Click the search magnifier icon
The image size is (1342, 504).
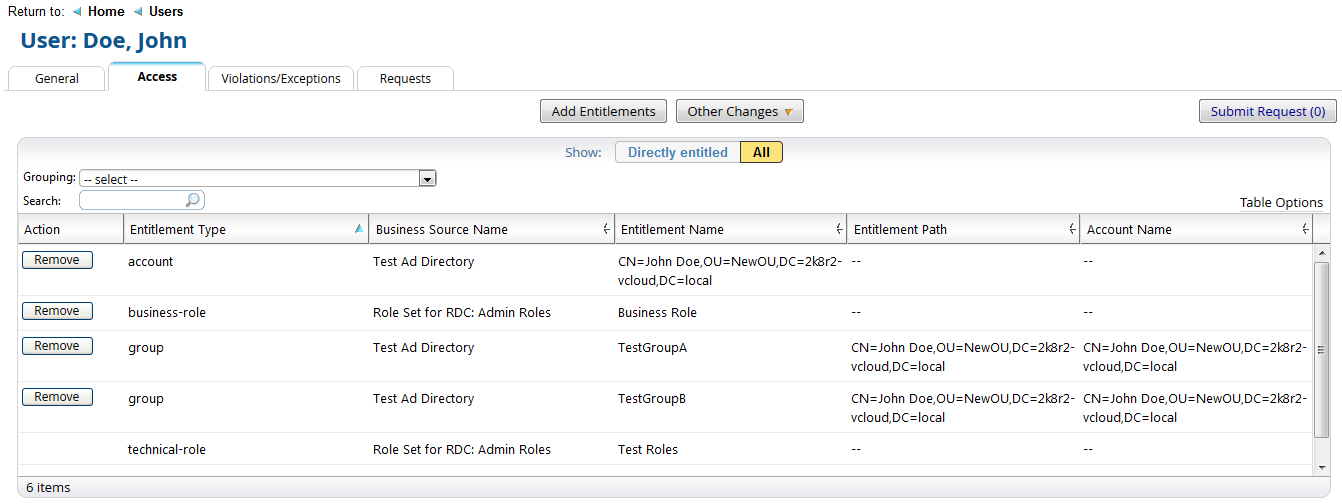click(193, 200)
